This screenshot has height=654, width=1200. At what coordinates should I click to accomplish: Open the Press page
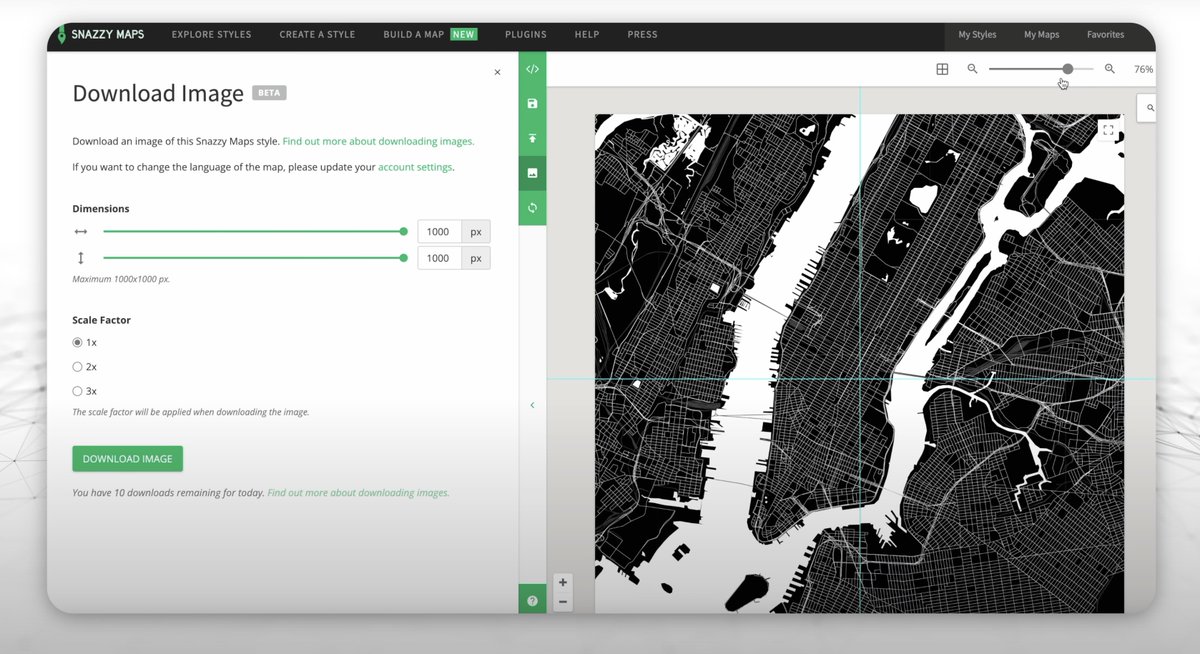[x=642, y=34]
